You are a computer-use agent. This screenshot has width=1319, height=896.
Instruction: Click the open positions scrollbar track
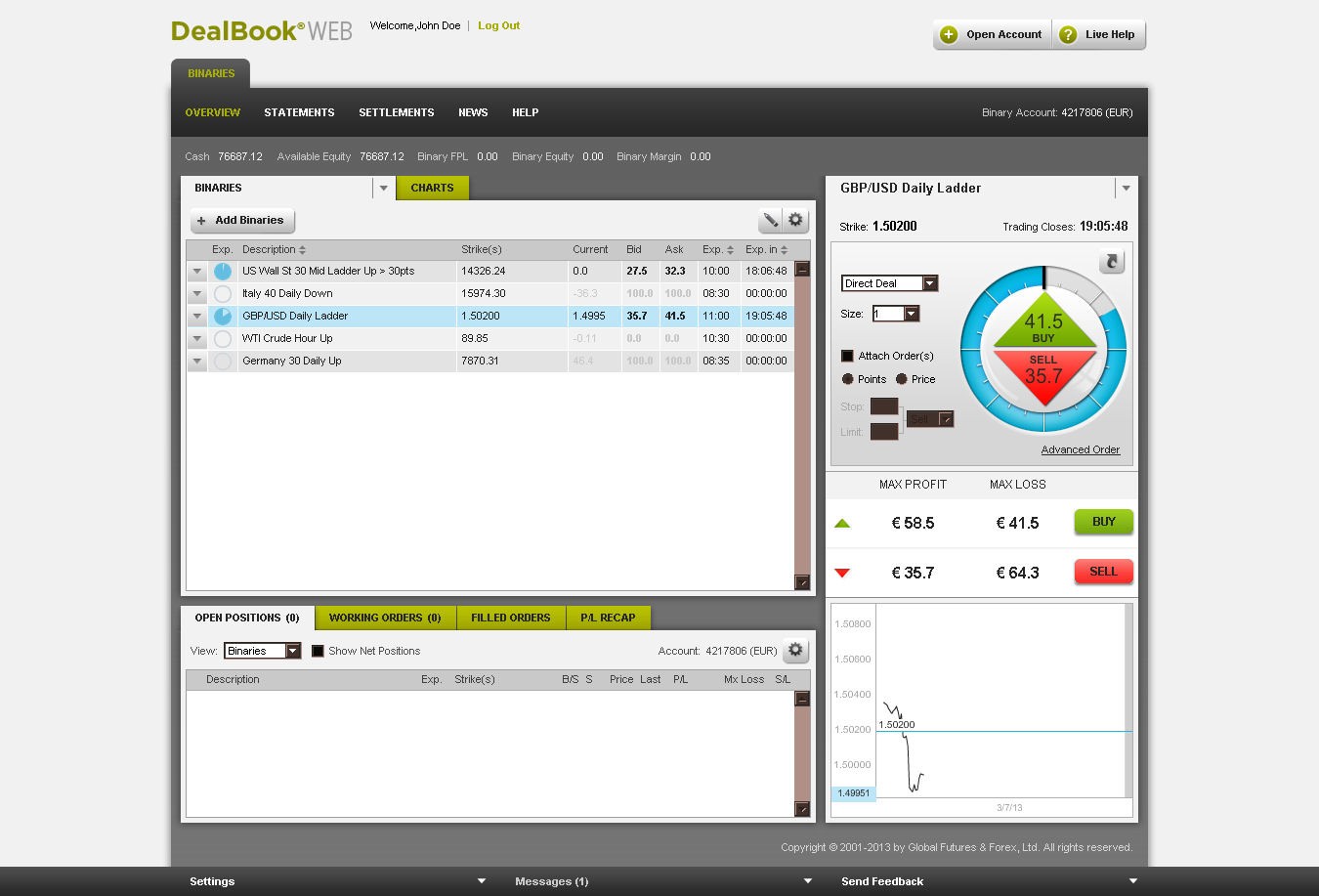pyautogui.click(x=802, y=753)
